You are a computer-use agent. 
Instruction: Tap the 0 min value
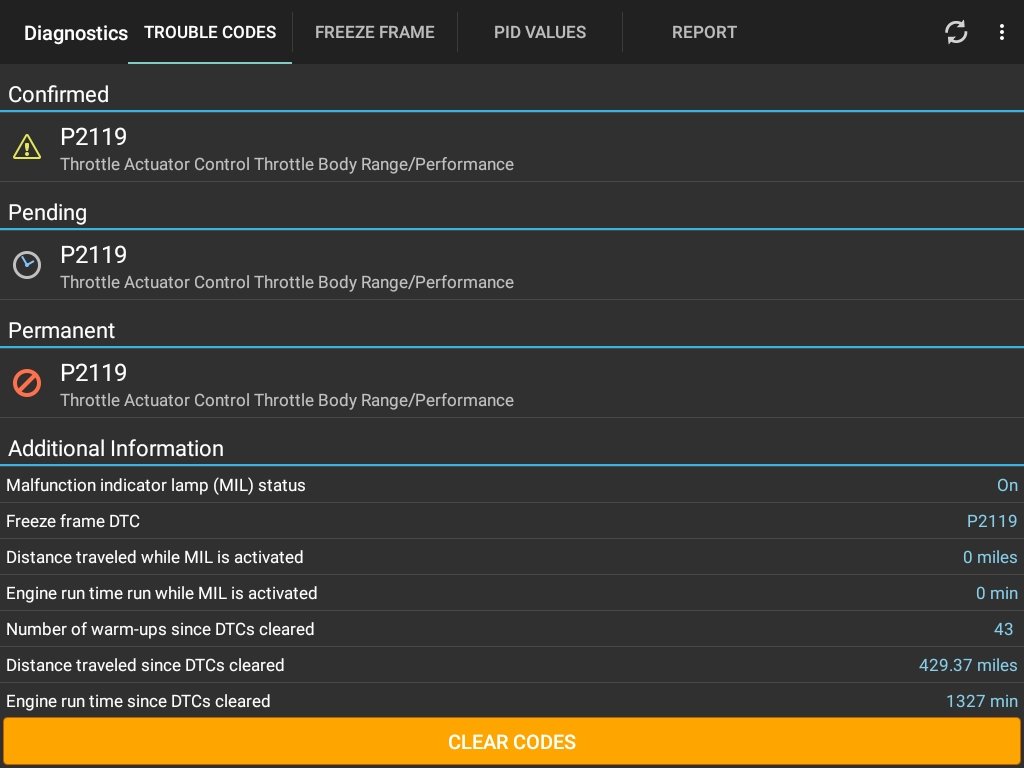coord(997,593)
